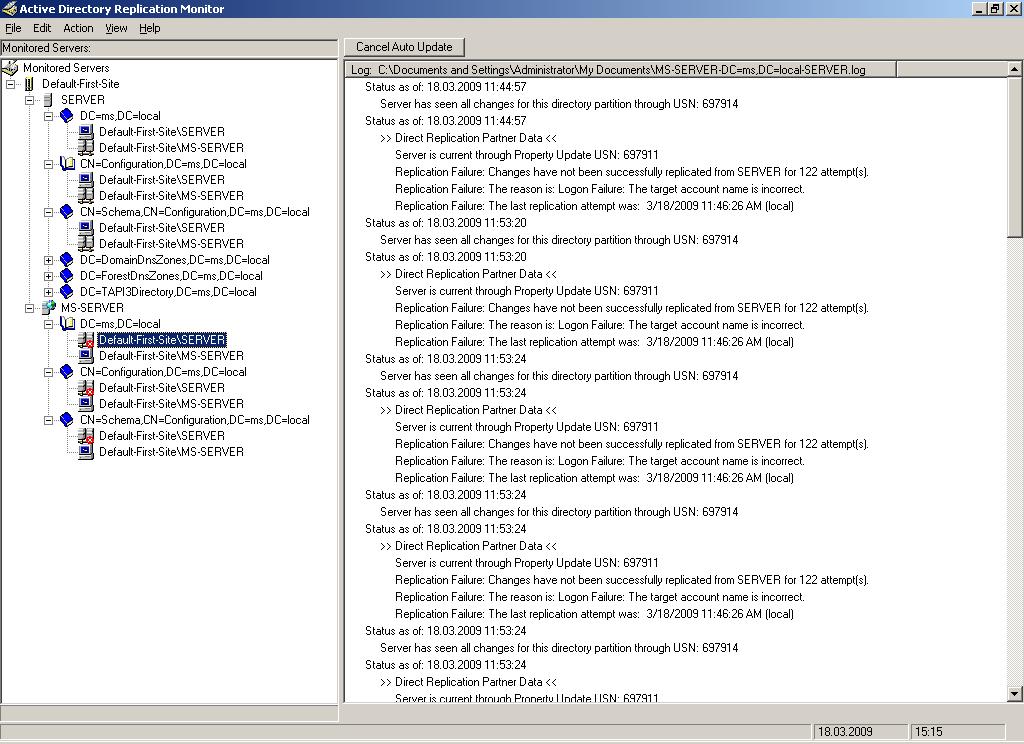The width and height of the screenshot is (1024, 744).
Task: Click the log scrollbar up arrow
Action: point(1014,68)
